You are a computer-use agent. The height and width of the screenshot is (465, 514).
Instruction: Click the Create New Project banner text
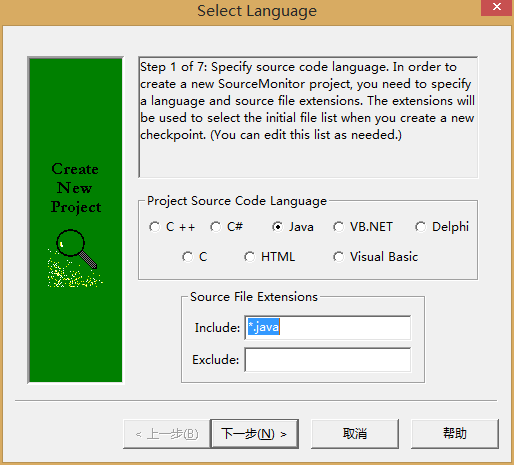76,188
